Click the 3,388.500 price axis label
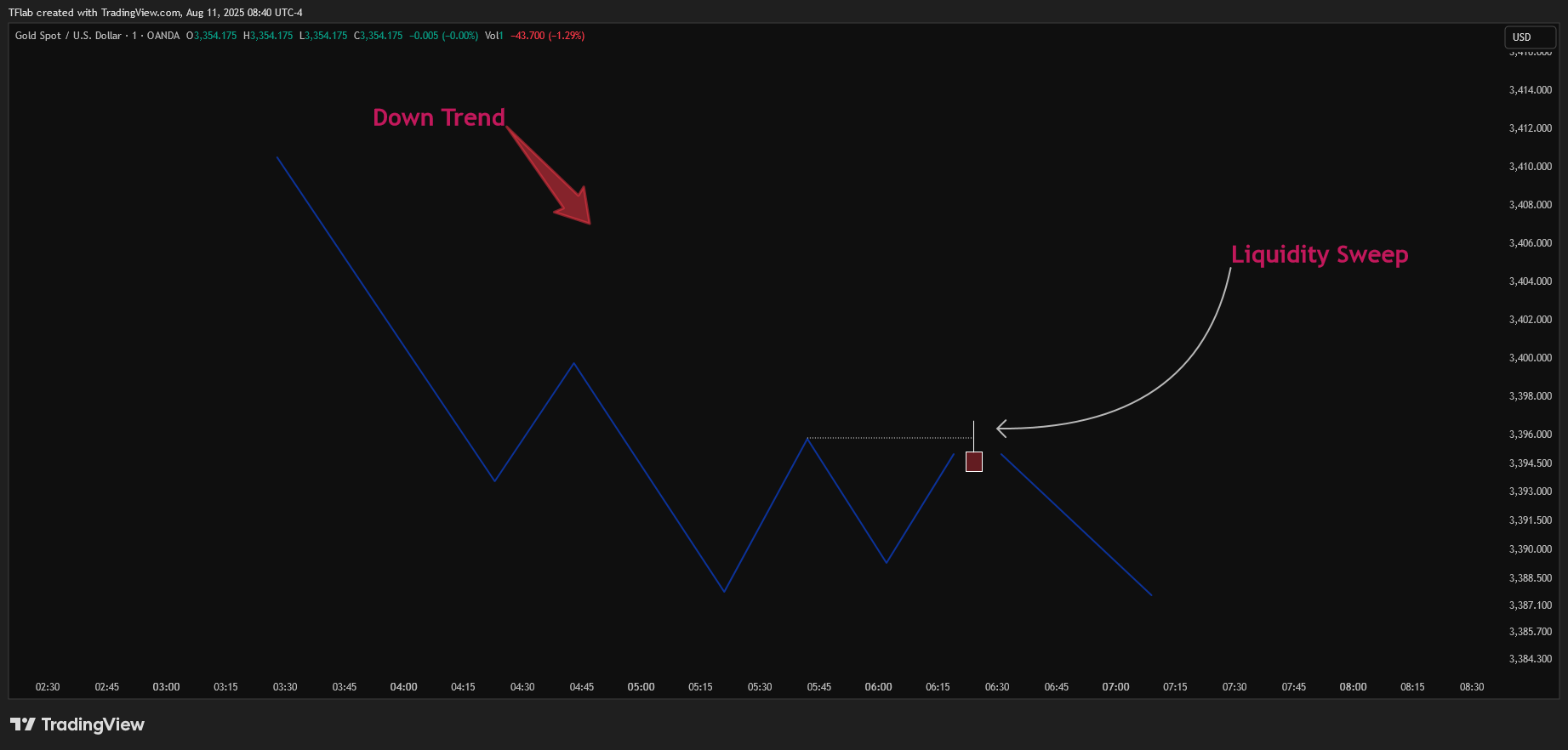Viewport: 1568px width, 750px height. coord(1531,578)
